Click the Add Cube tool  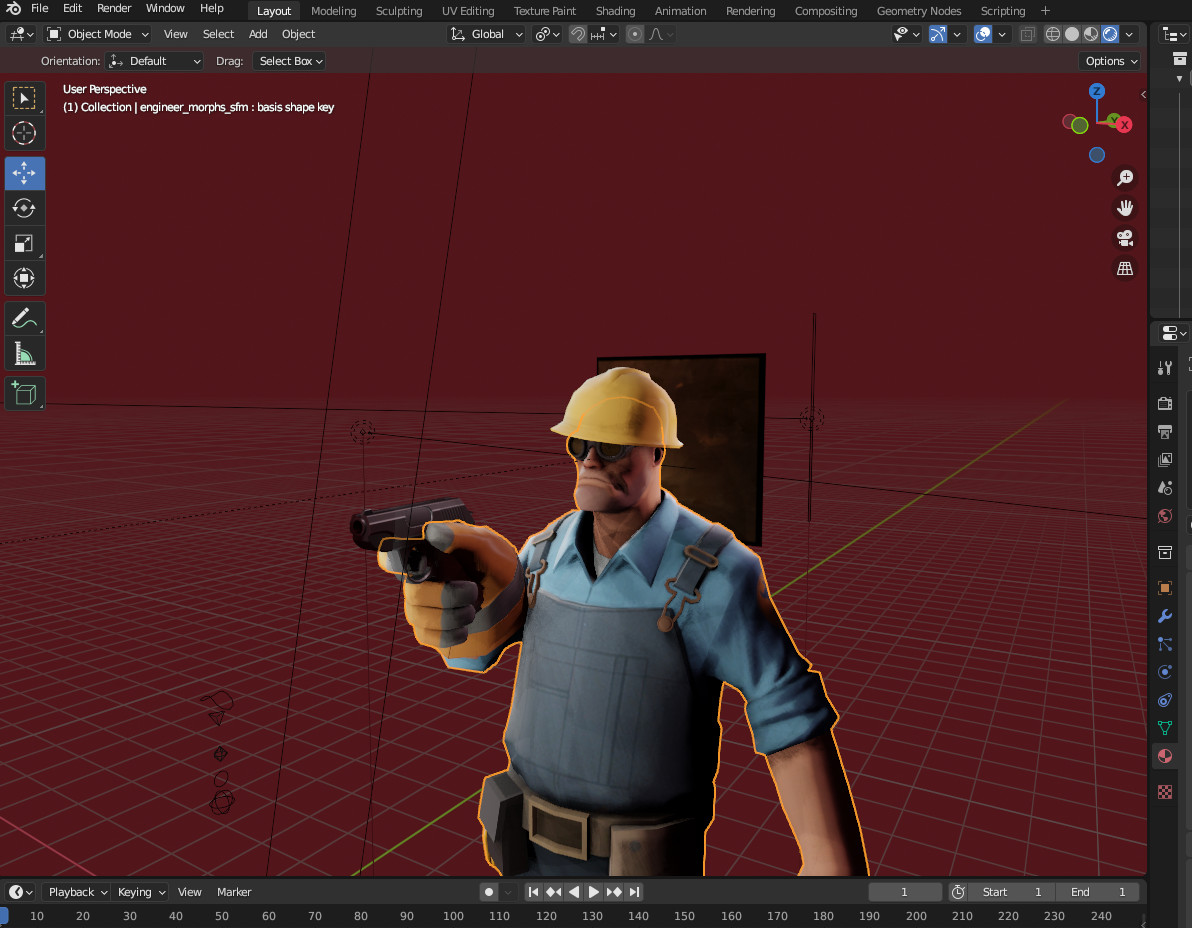click(x=24, y=393)
